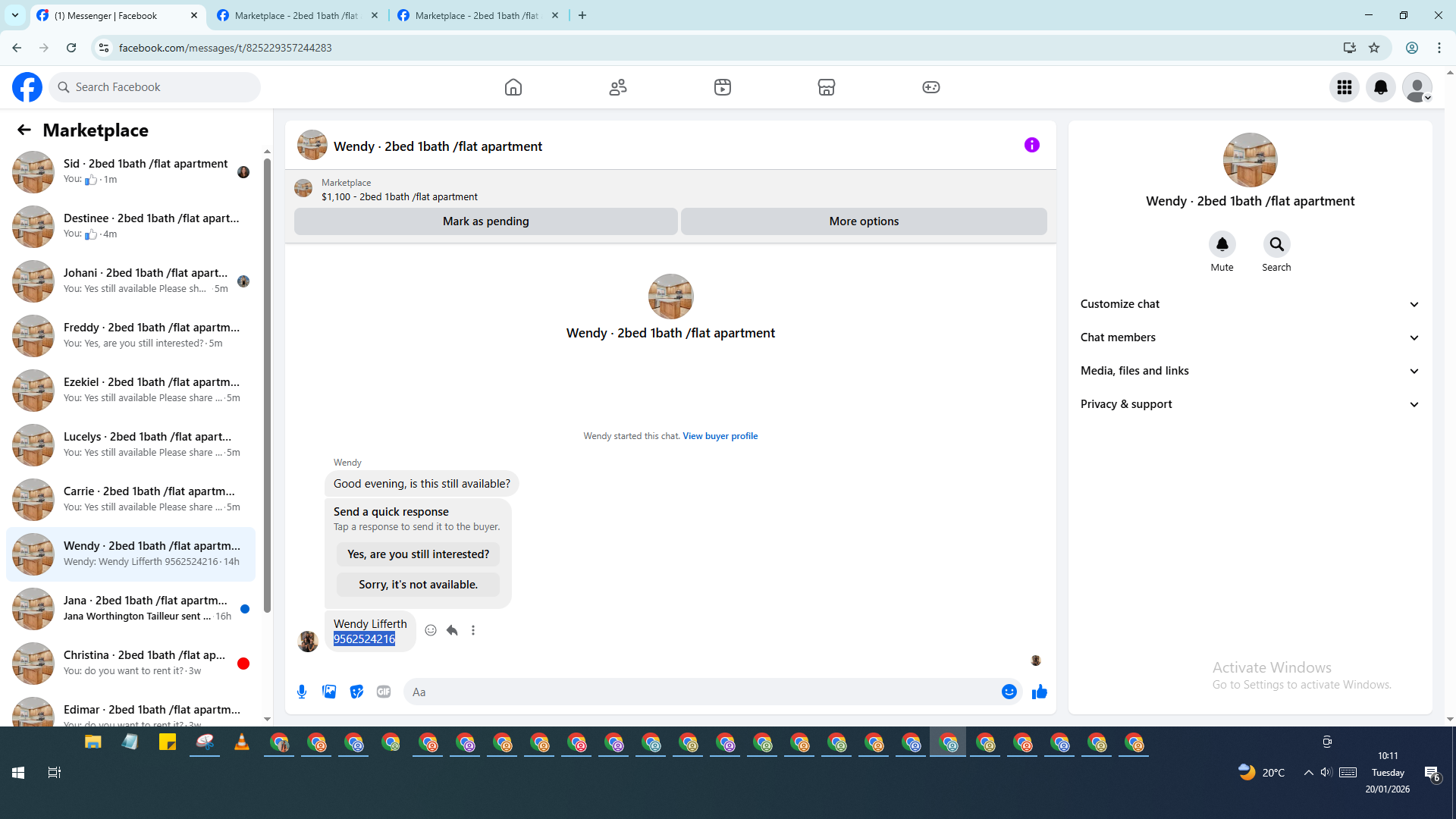Click the Facebook logo
Viewport: 1456px width, 819px height.
(x=27, y=87)
